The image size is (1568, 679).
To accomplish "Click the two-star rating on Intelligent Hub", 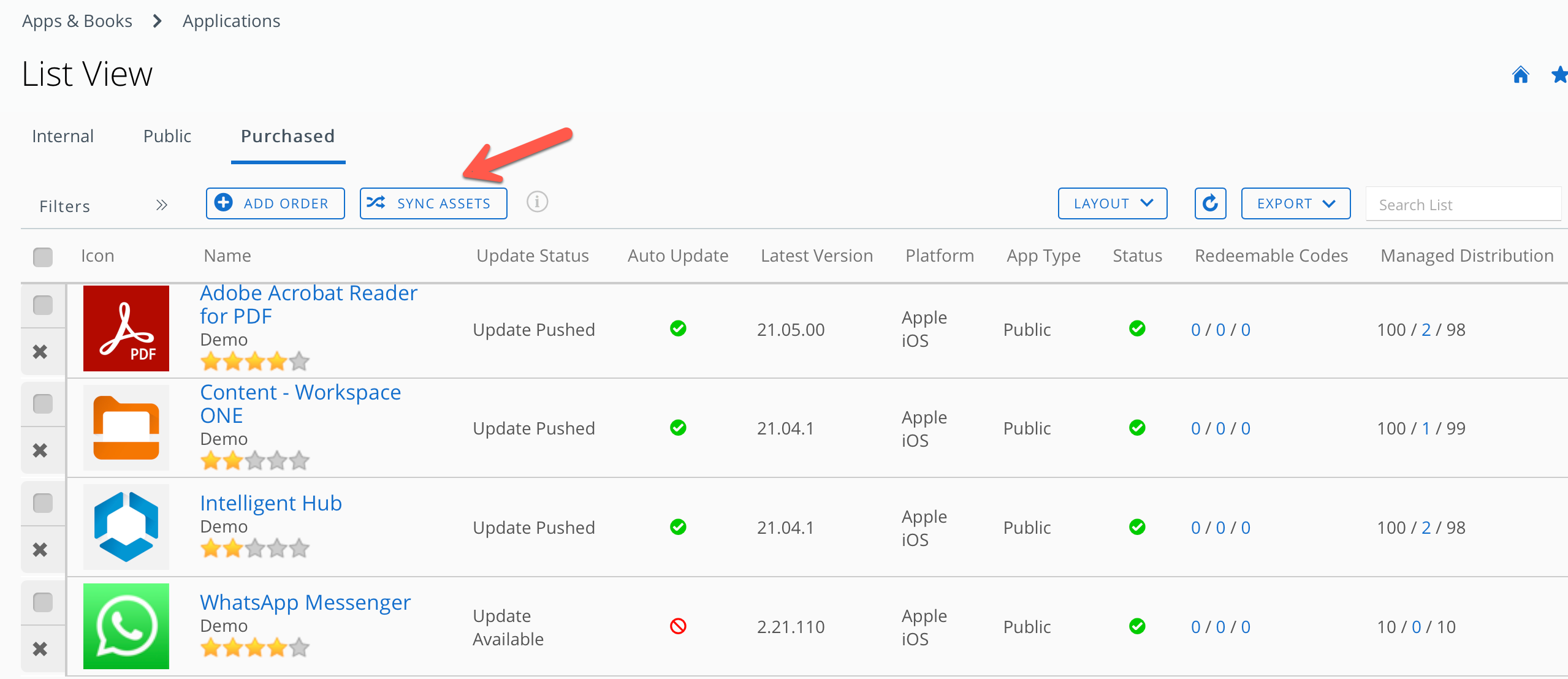I will 232,548.
